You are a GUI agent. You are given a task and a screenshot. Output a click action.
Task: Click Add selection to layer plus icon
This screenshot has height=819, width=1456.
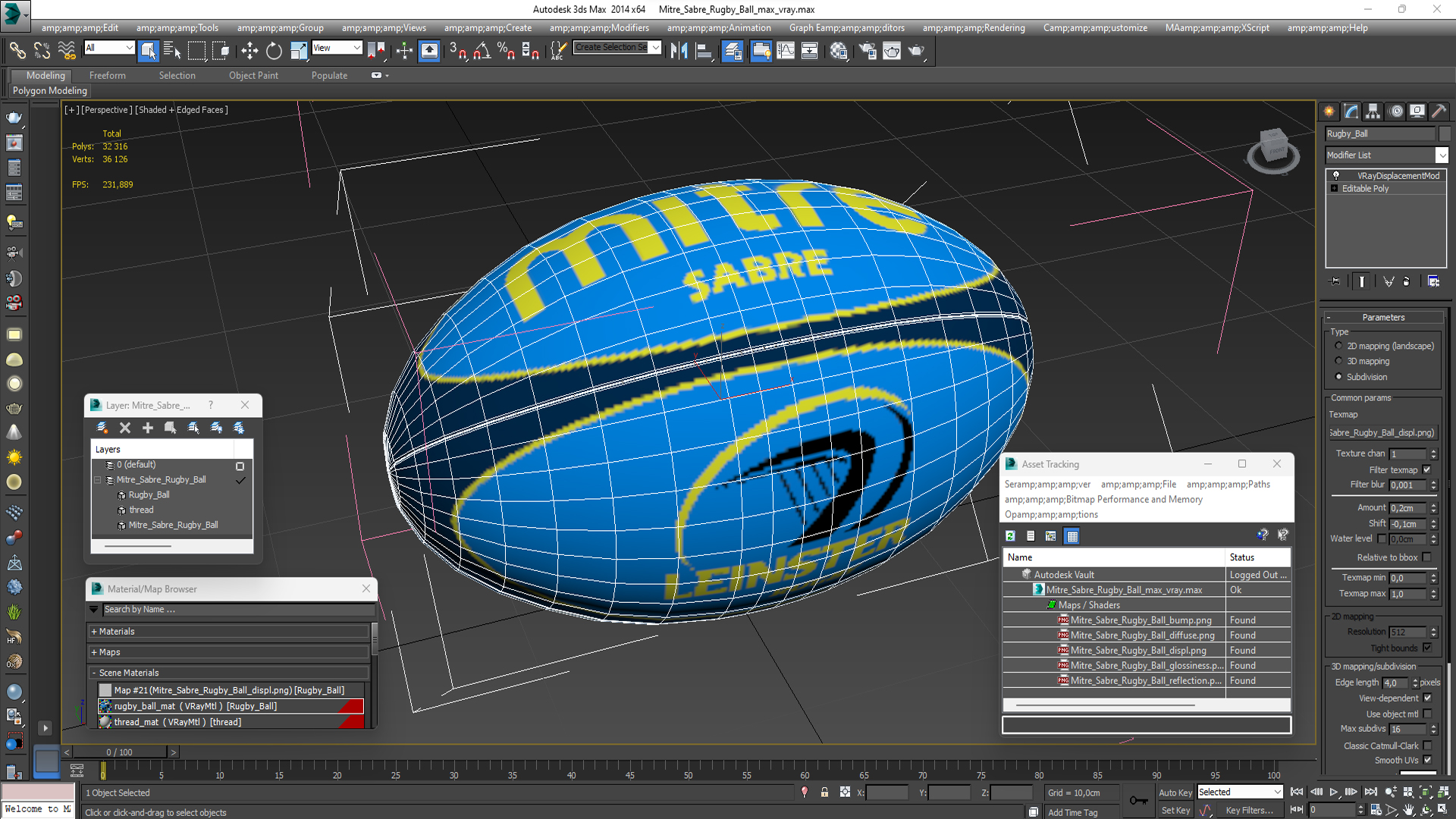point(148,428)
